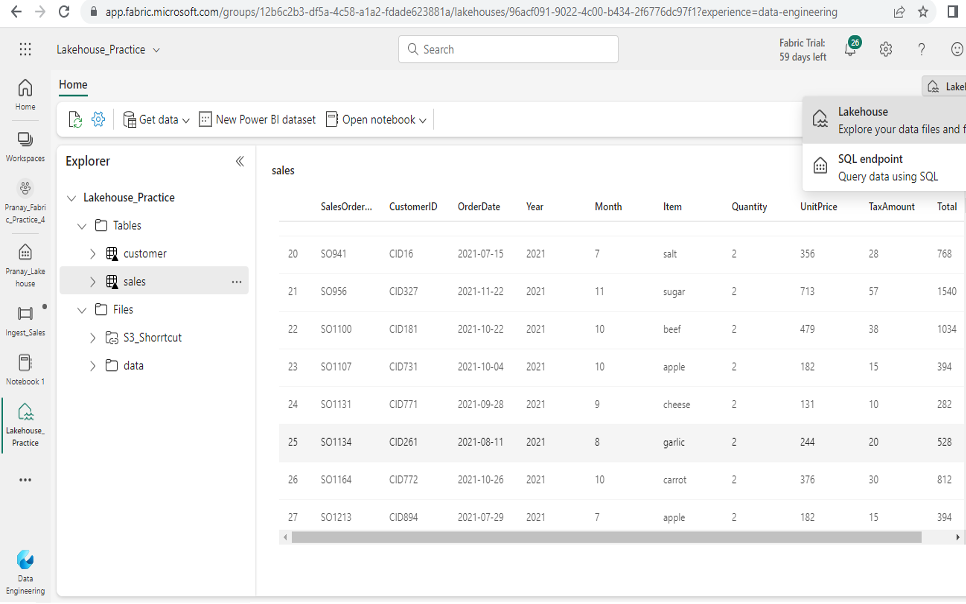Go back with browser back arrow
The image size is (966, 604).
(16, 12)
